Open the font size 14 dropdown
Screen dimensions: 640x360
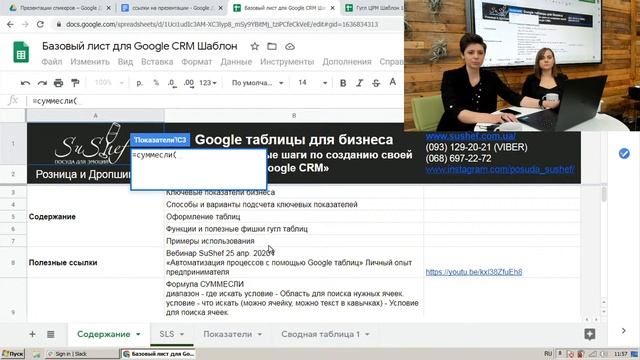point(313,83)
